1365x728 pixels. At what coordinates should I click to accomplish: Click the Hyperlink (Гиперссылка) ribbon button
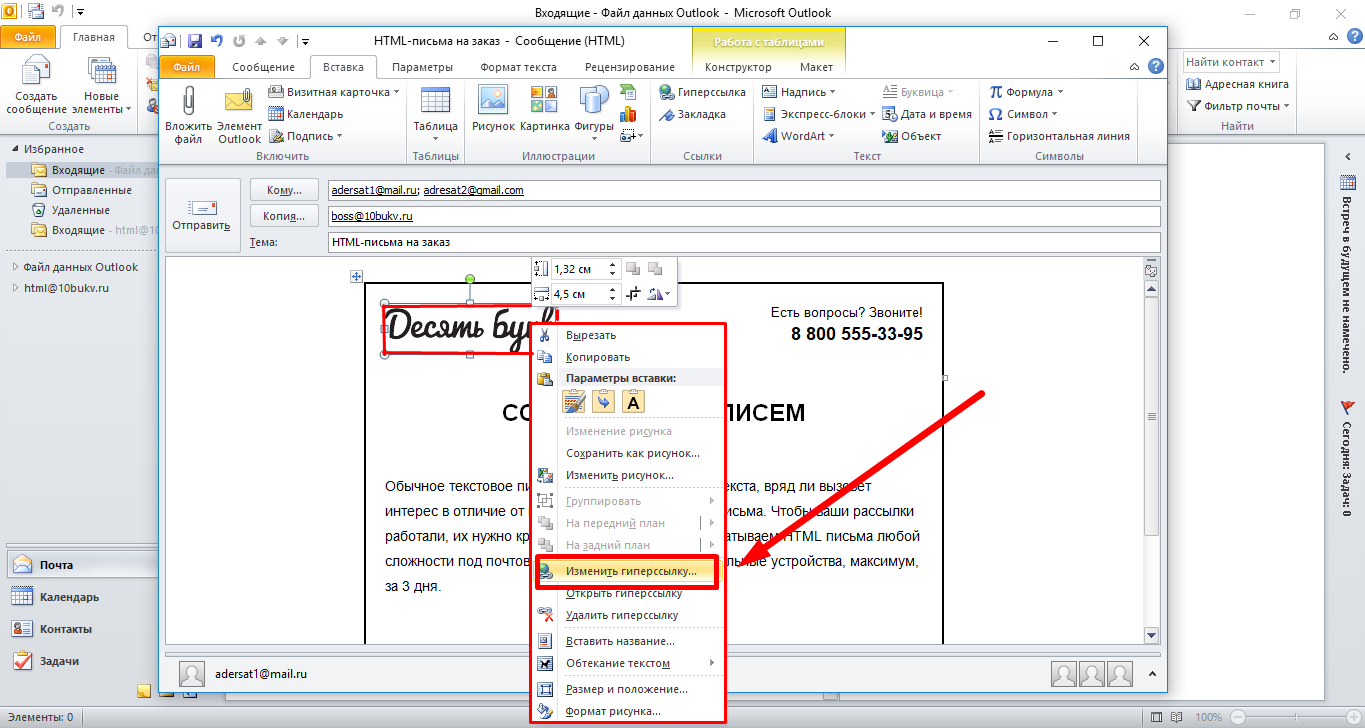702,92
